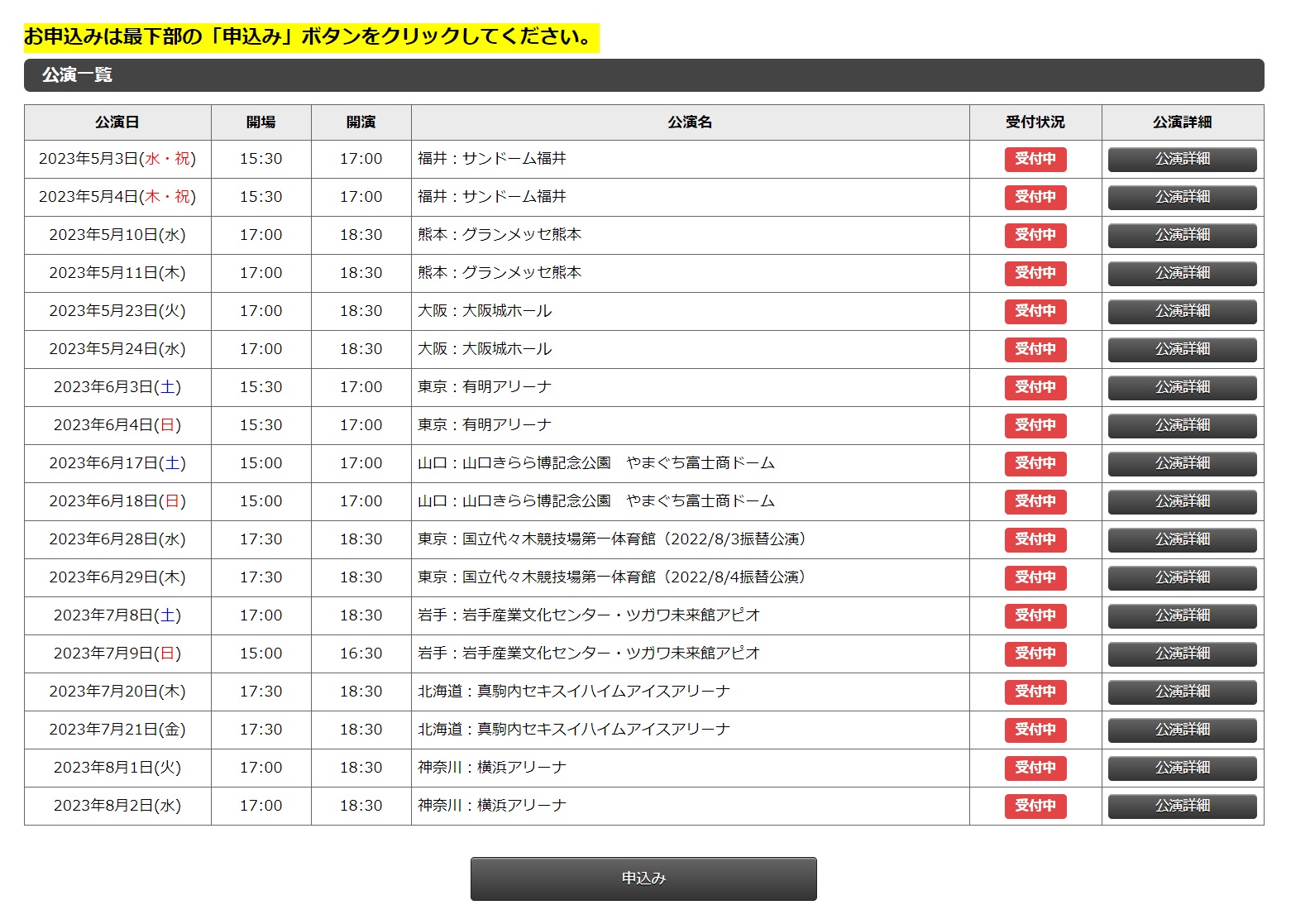This screenshot has height=924, width=1291.
Task: Open 公演詳細 for 2023年6月3日 performance
Action: pyautogui.click(x=1182, y=387)
